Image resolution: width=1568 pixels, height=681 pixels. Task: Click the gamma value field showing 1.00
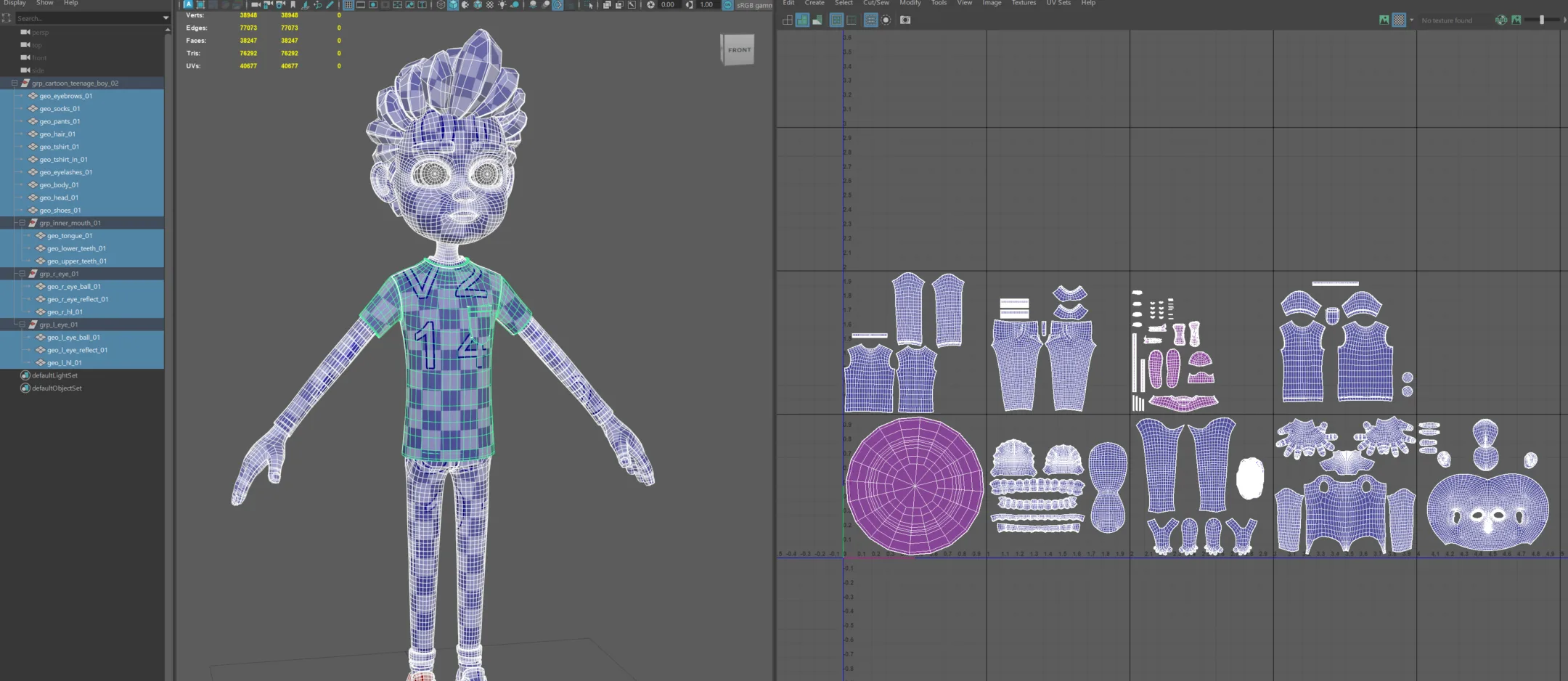pos(706,4)
